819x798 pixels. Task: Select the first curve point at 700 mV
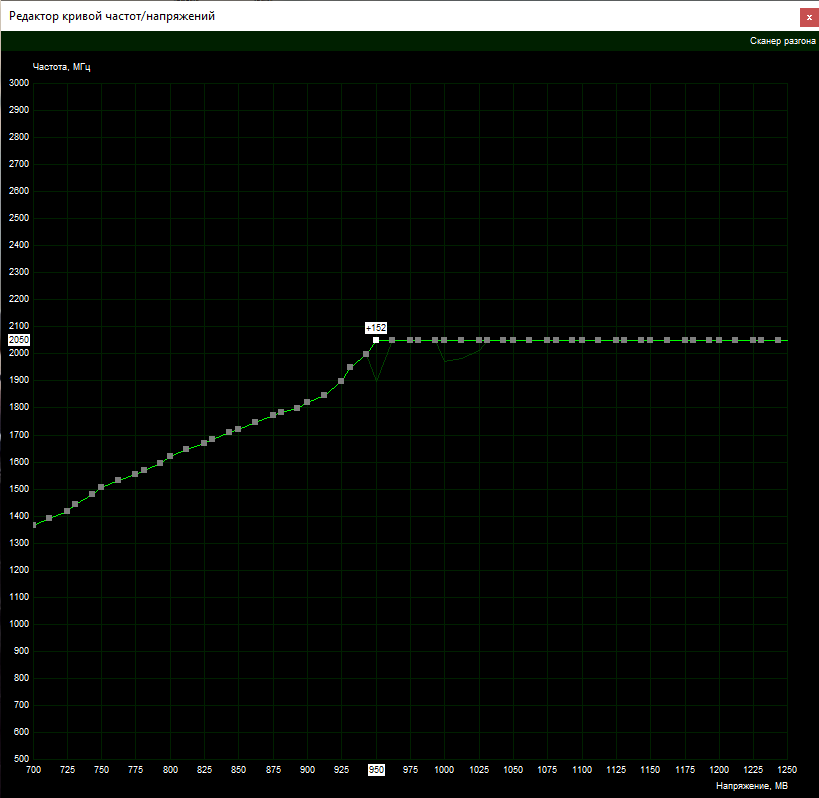coord(34,525)
